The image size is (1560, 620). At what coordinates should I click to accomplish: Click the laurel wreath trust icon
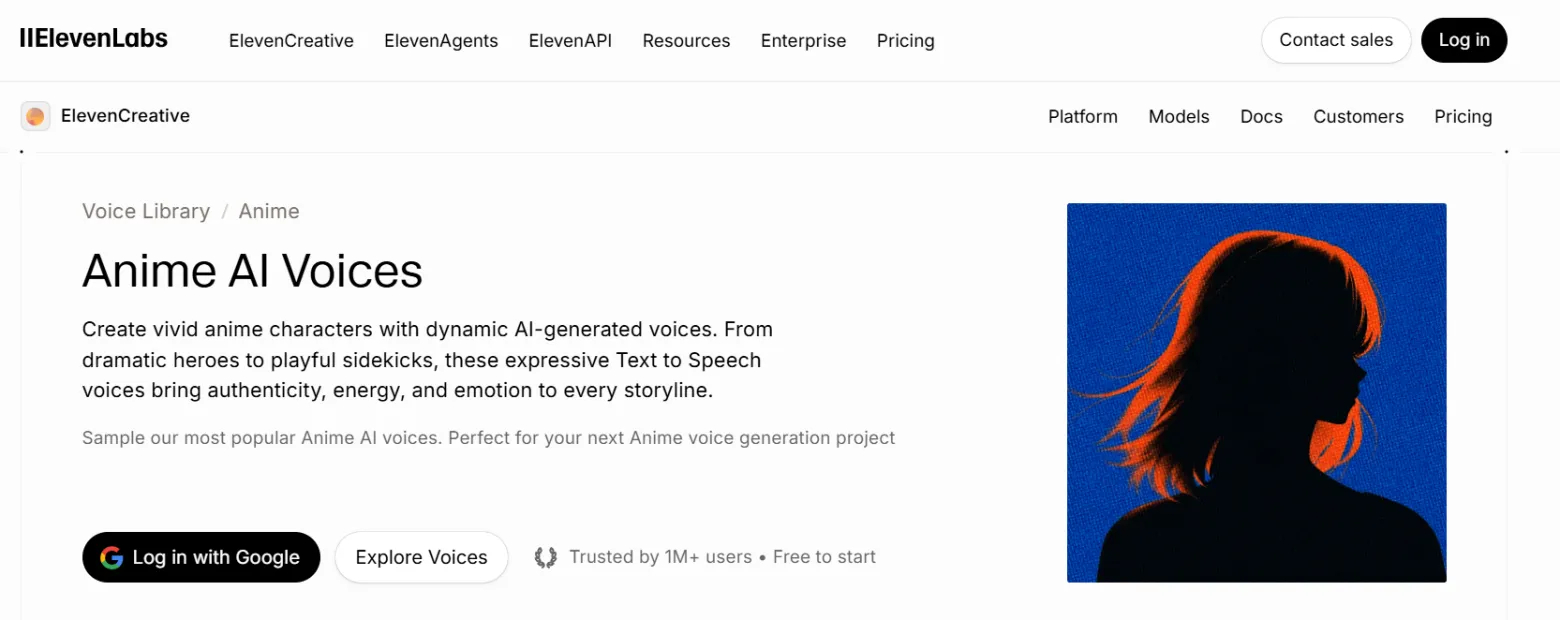tap(545, 557)
